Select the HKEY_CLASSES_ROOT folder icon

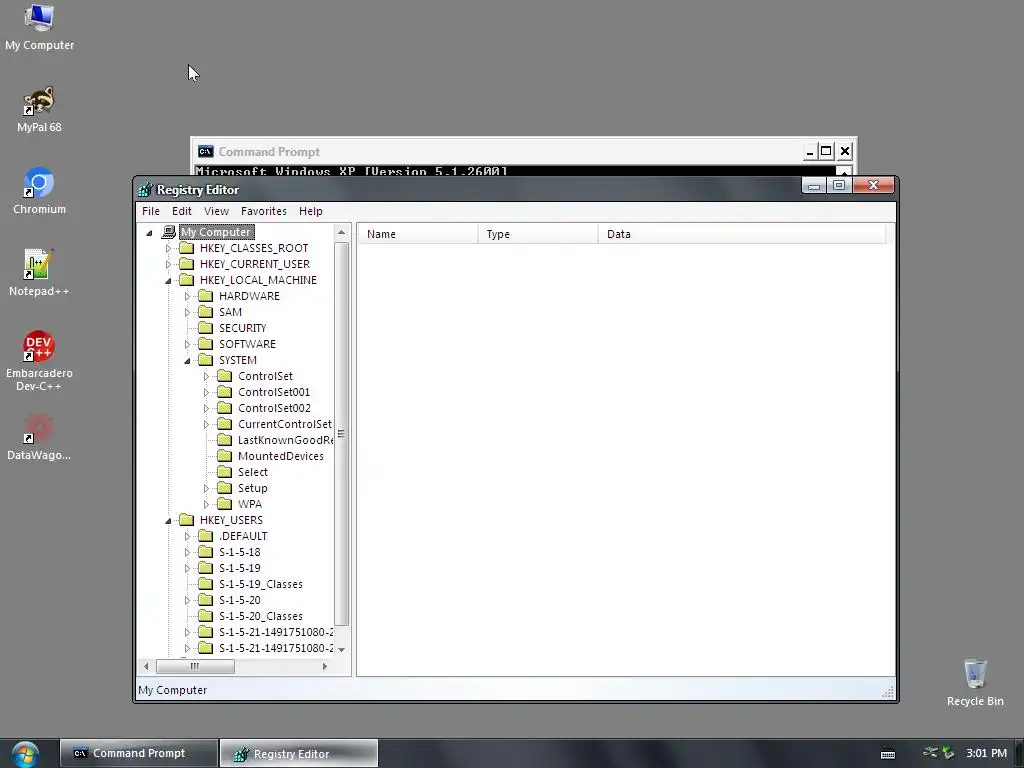[187, 248]
